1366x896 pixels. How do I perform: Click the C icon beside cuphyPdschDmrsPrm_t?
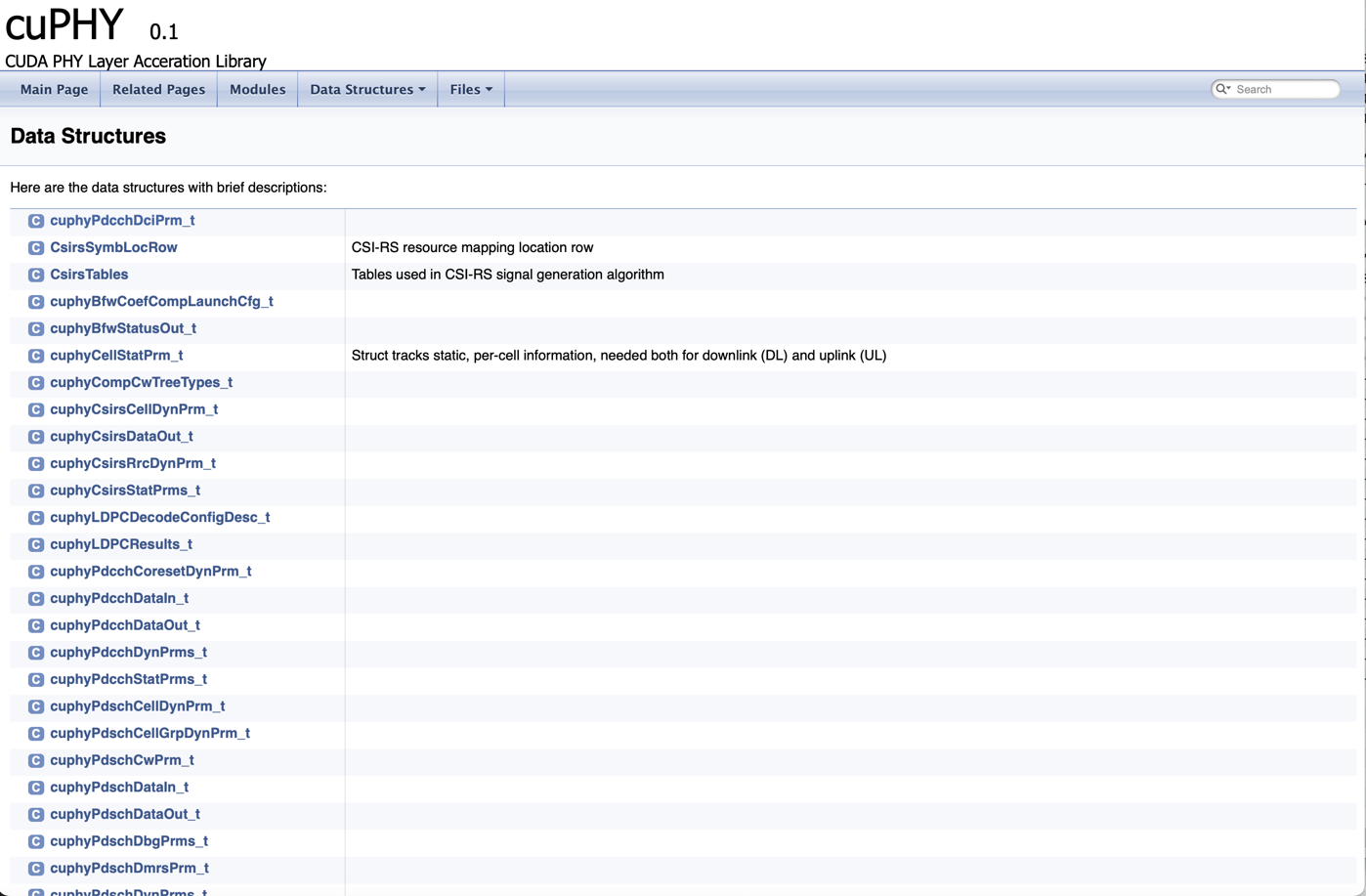point(35,868)
